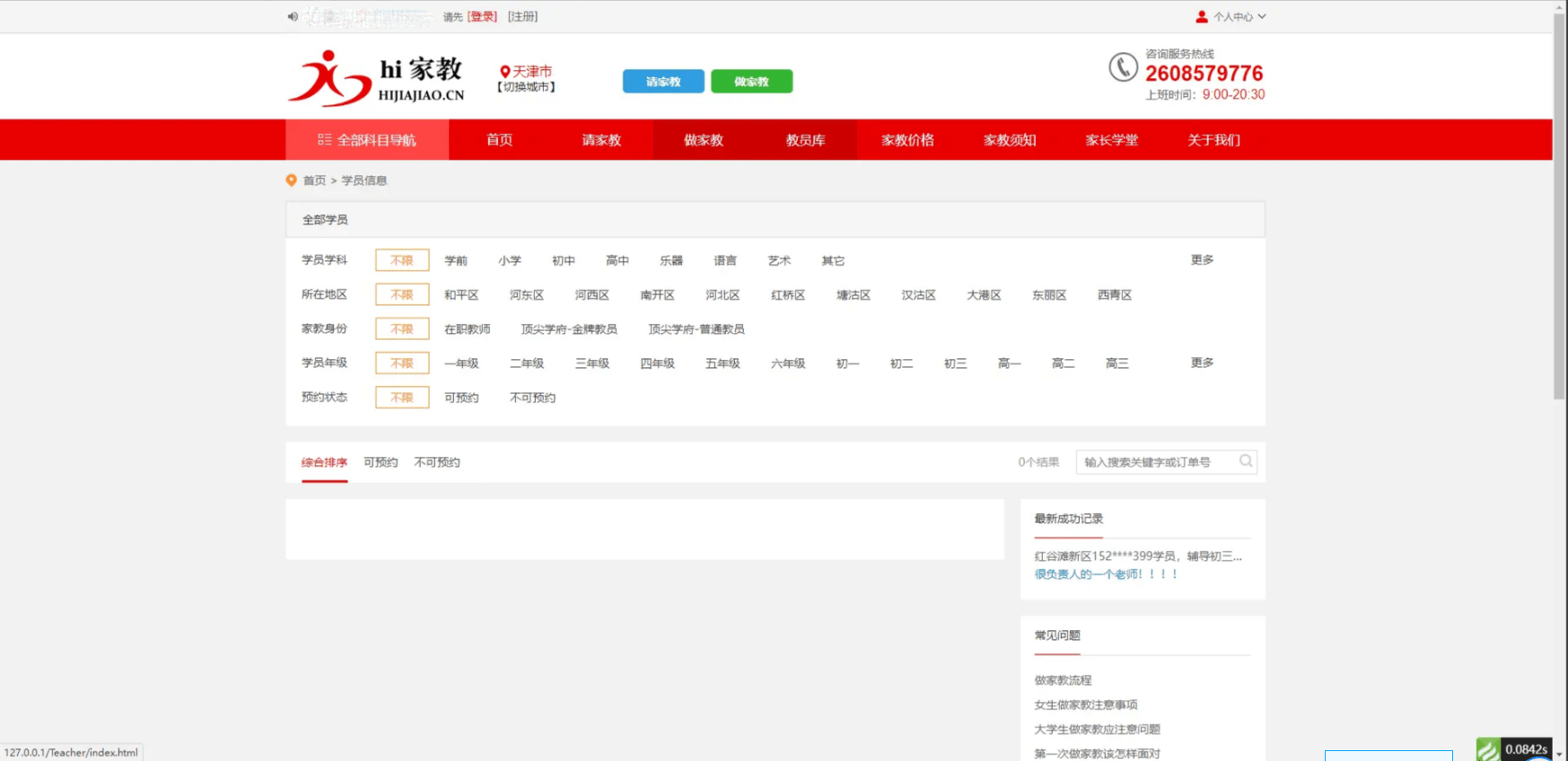Expand 更多 in the 学员年级 row
This screenshot has height=761, width=1568.
[x=1202, y=363]
